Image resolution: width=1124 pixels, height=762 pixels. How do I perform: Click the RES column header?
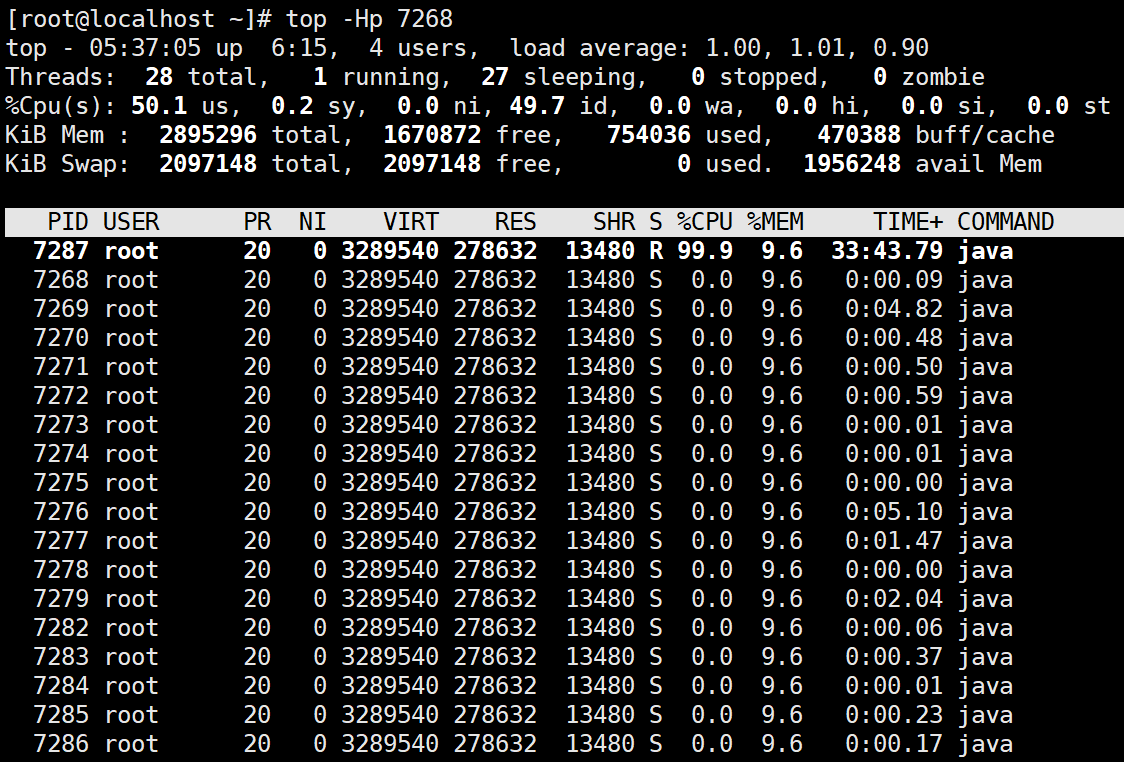point(514,222)
